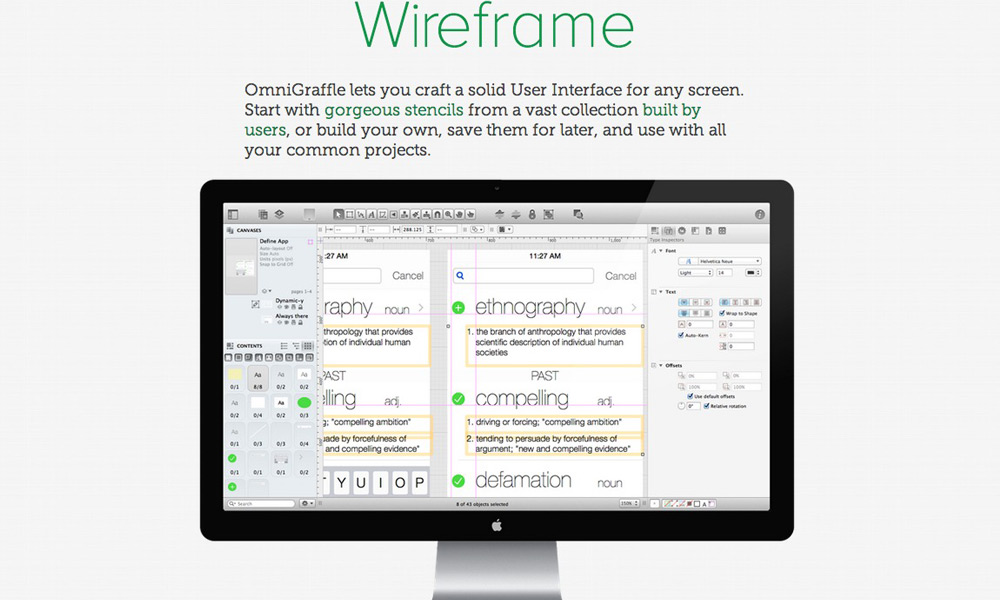Click the Info inspector icon
The width and height of the screenshot is (1000, 600).
coord(760,215)
